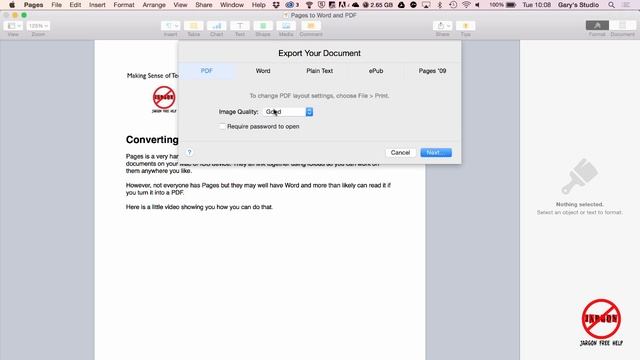Viewport: 640px width, 360px height.
Task: Click the Table toolbar icon
Action: coord(193,26)
